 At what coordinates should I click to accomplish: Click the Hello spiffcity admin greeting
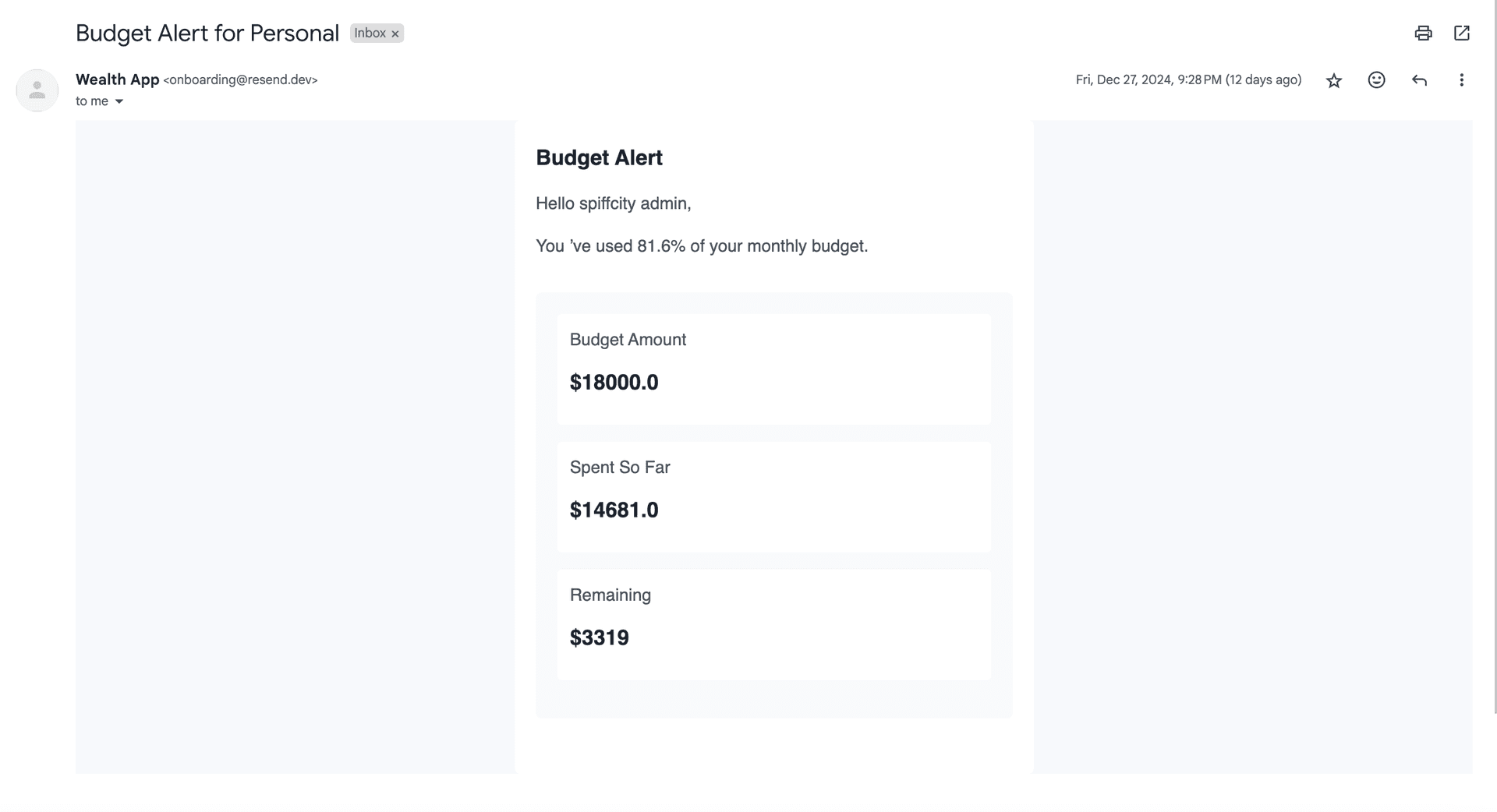click(614, 203)
